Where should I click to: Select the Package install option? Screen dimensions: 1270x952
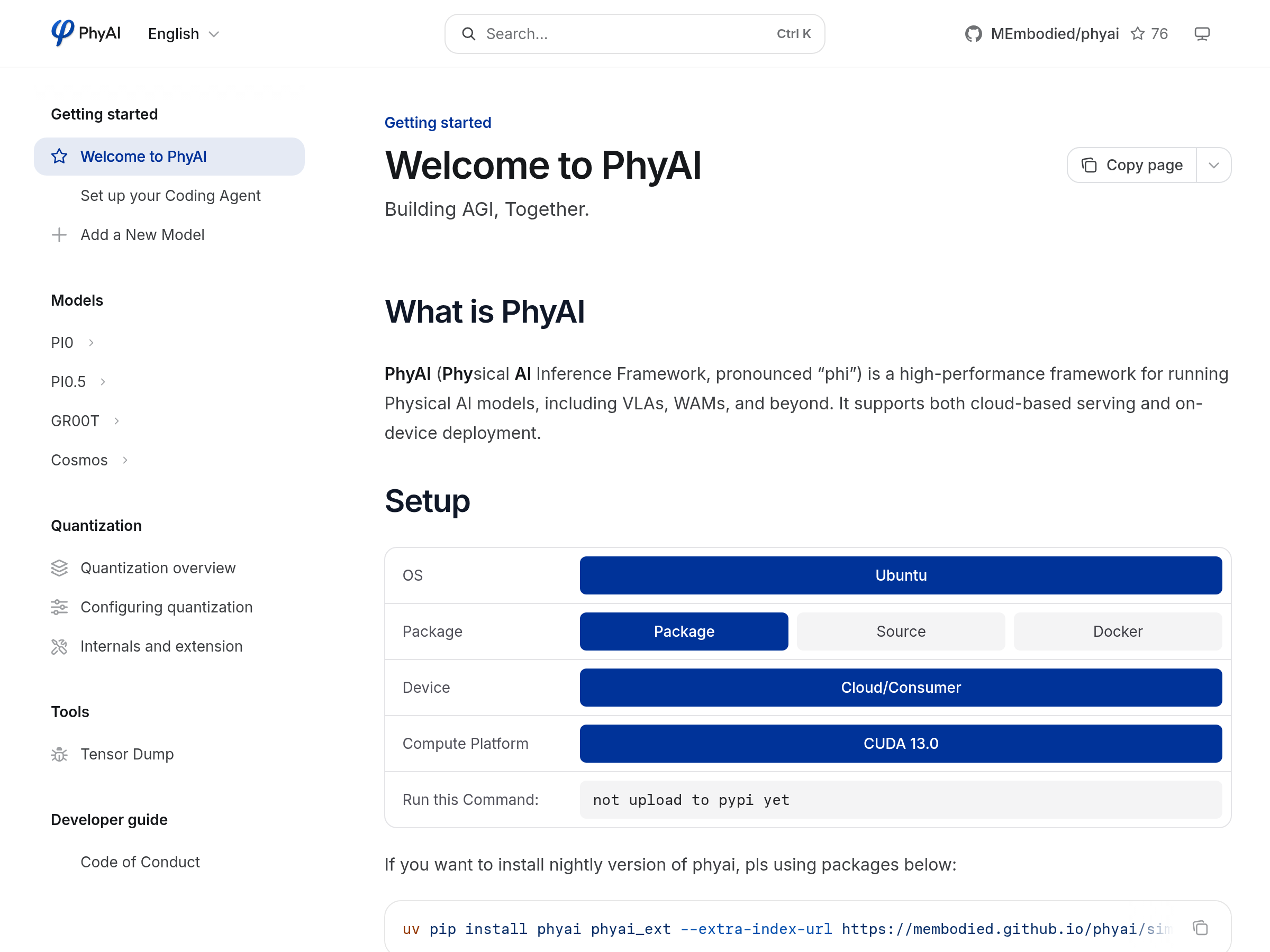(684, 631)
